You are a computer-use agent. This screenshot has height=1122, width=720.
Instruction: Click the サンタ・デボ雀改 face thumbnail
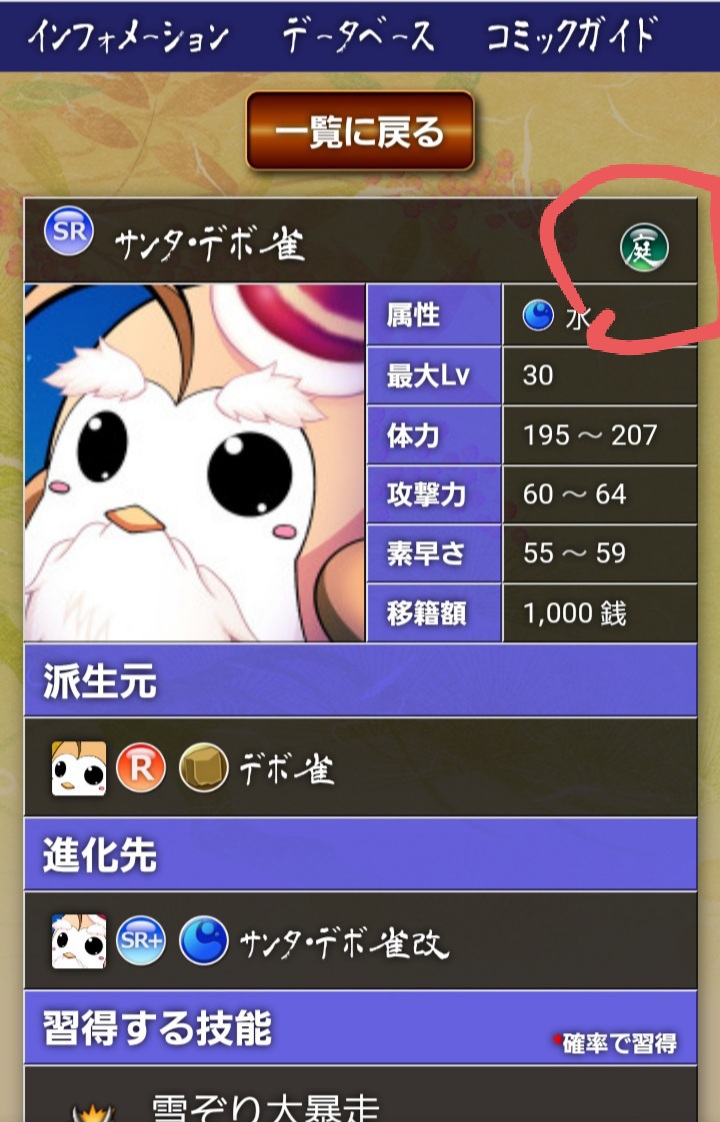pos(79,941)
